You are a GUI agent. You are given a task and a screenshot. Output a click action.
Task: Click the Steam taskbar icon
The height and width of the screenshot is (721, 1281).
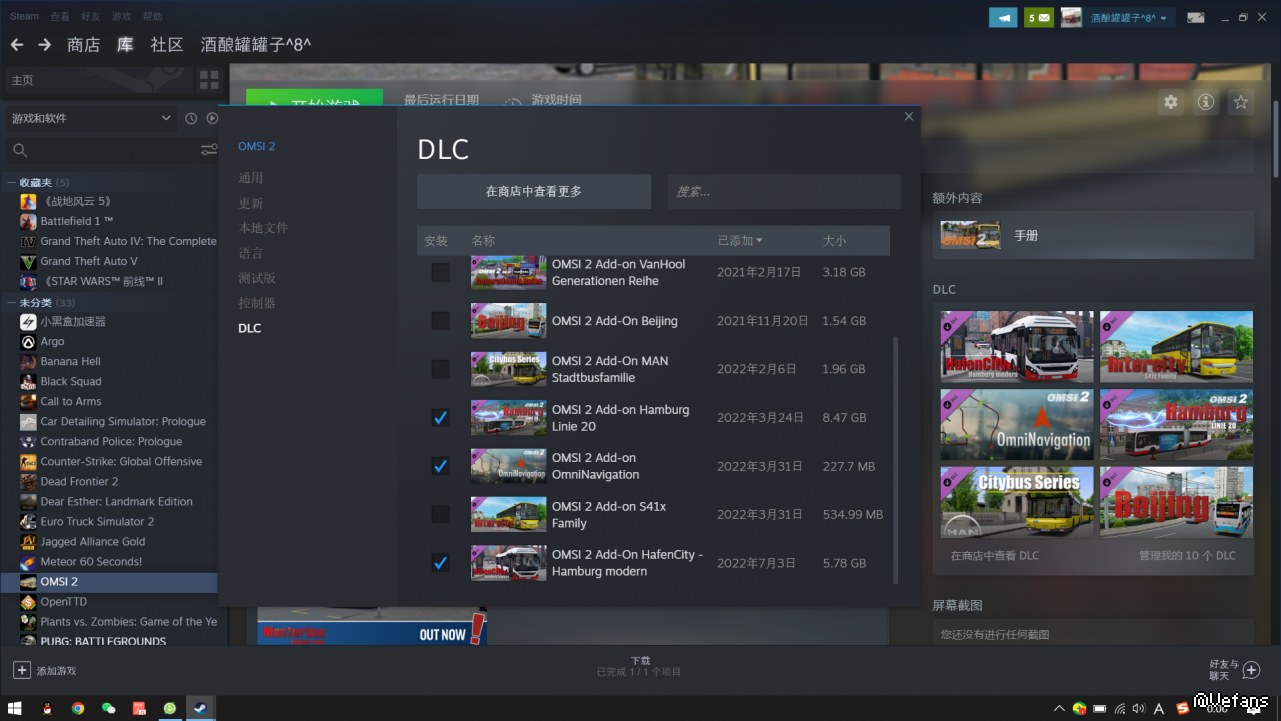click(201, 708)
